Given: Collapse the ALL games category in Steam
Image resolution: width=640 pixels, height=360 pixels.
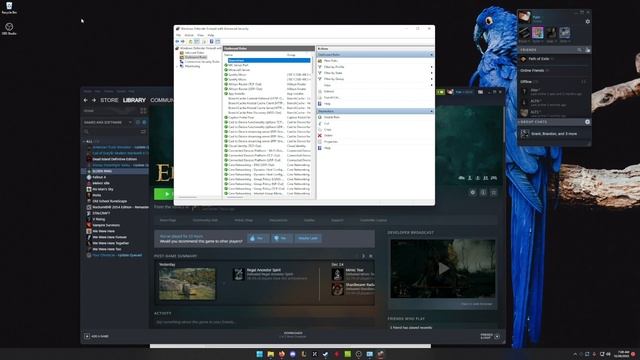Looking at the screenshot, I should click(84, 141).
